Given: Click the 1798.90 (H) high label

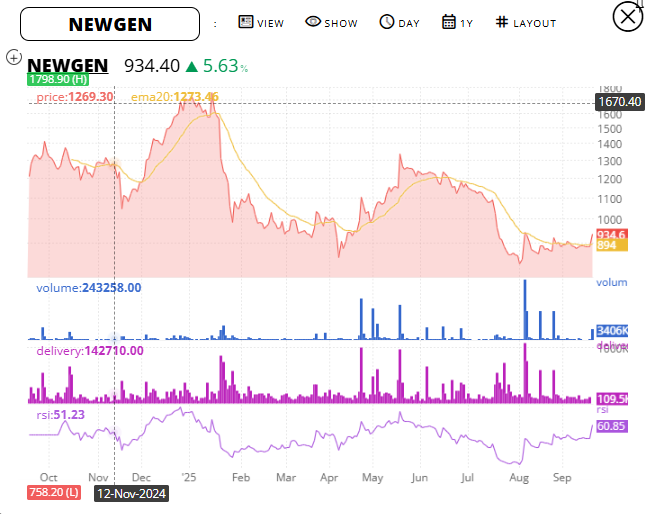Looking at the screenshot, I should tap(58, 79).
